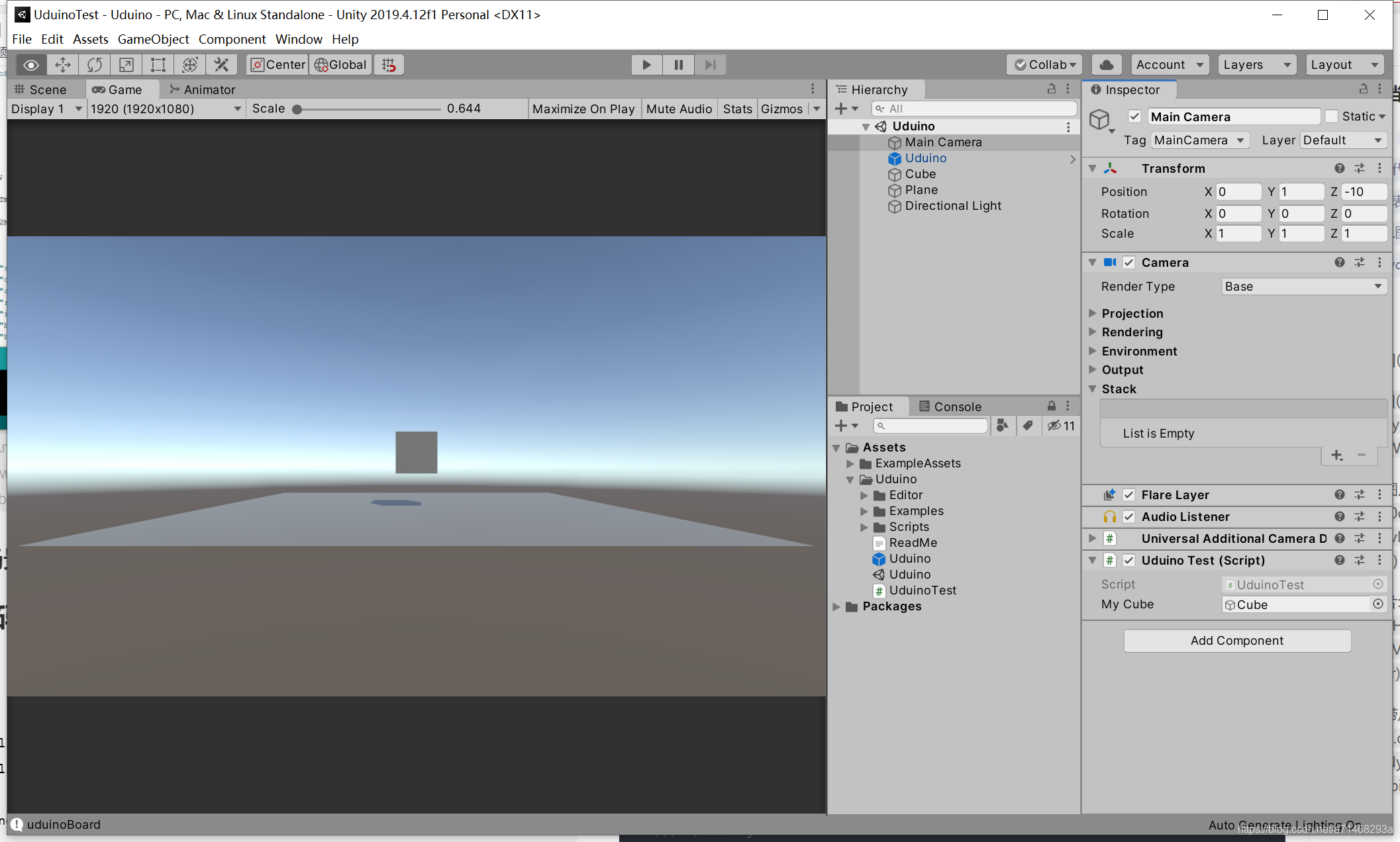Uncheck the Audio Listener component
This screenshot has height=842, width=1400.
coord(1129,516)
